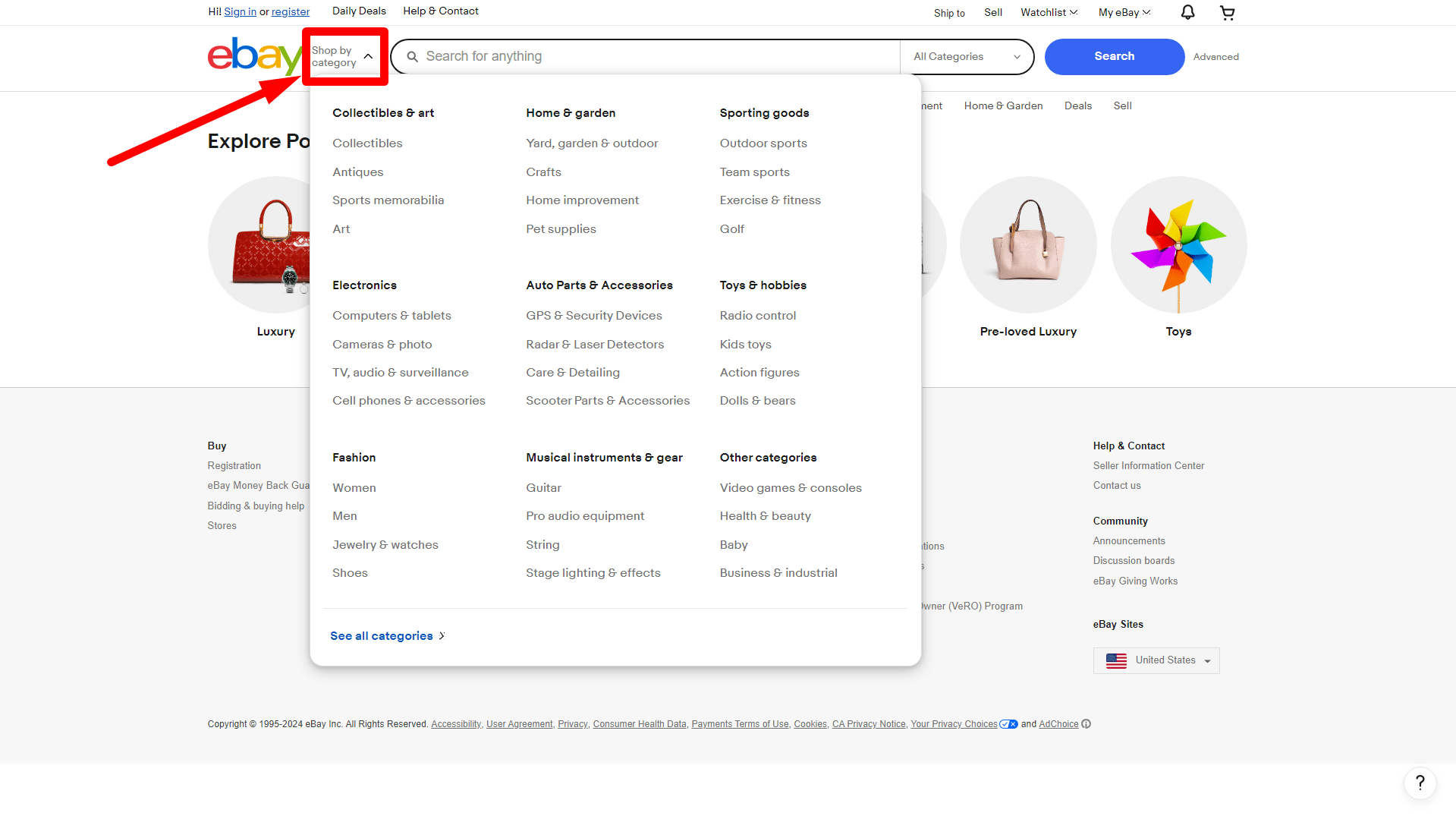
Task: Open Sports memorabilia category
Action: (x=388, y=200)
